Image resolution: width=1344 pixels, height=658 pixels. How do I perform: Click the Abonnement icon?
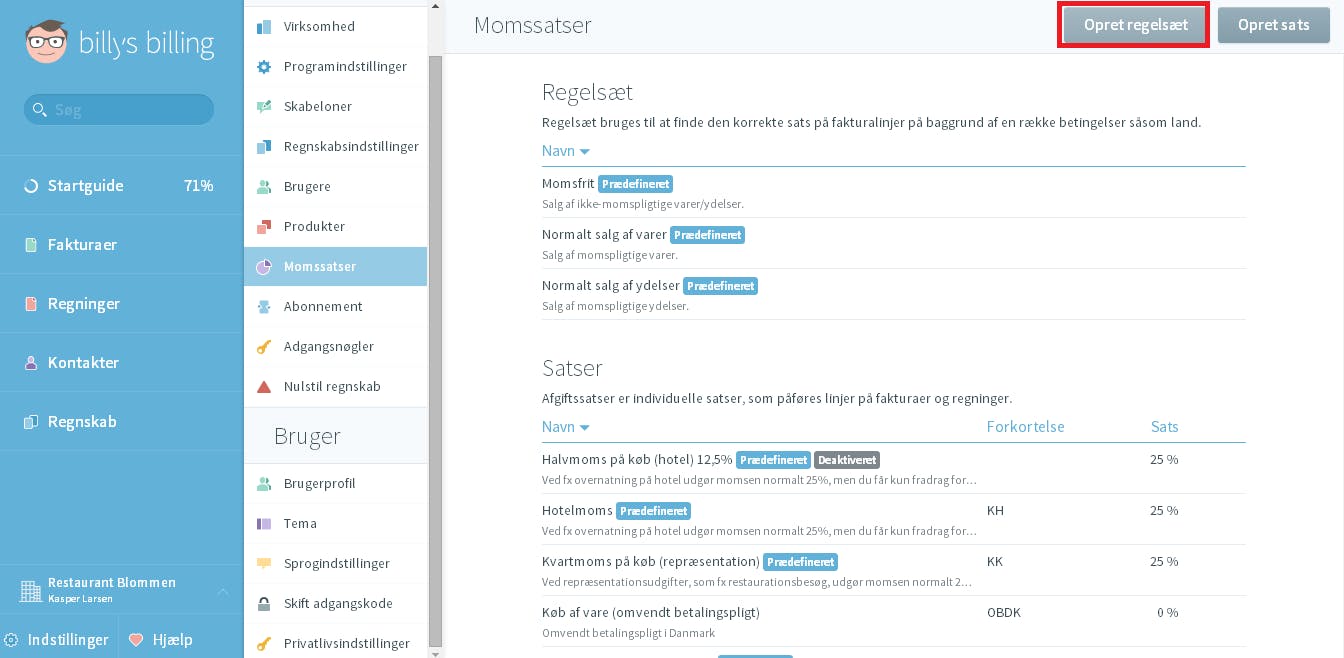pos(264,307)
